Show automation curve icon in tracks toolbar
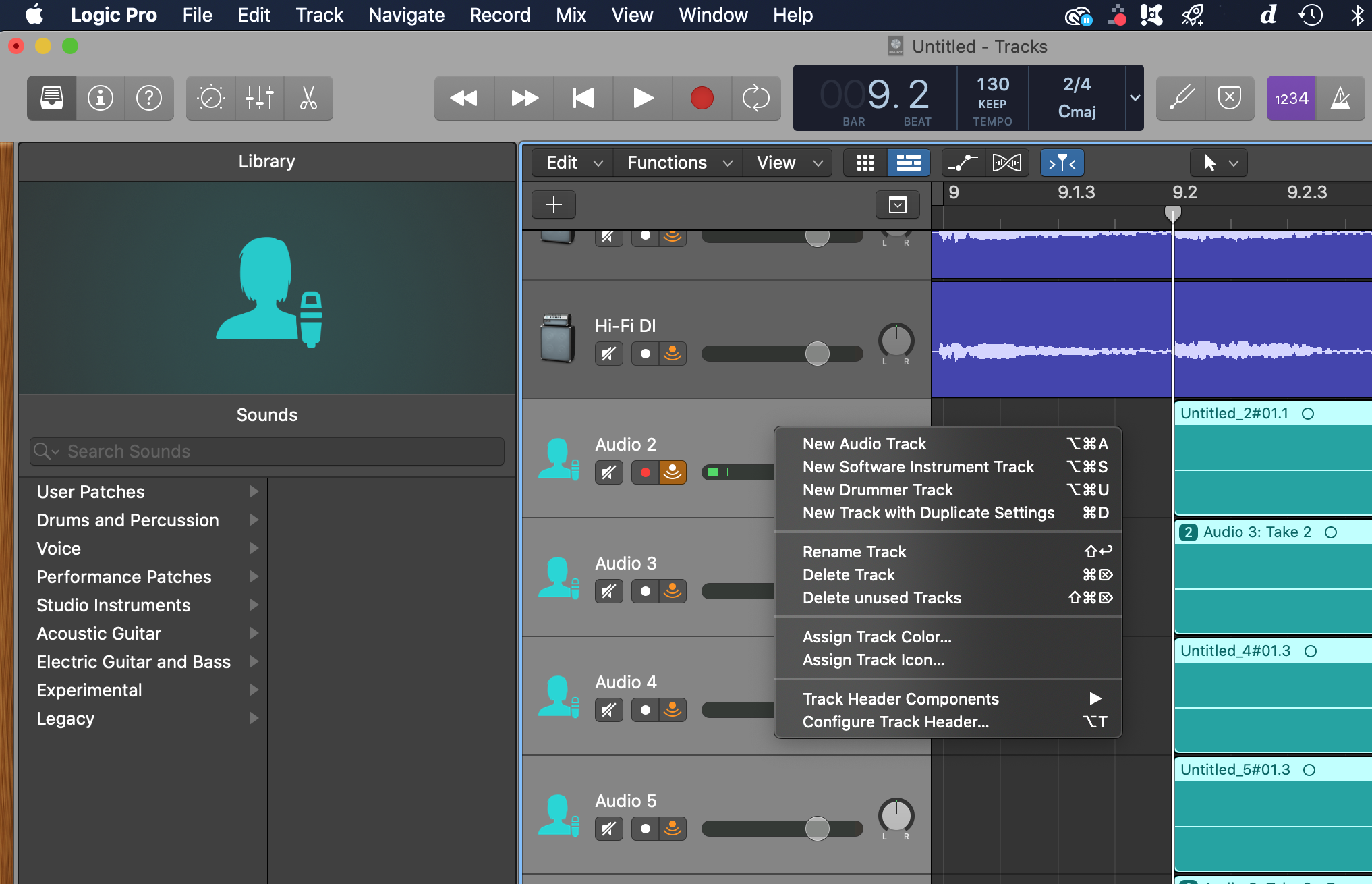The width and height of the screenshot is (1372, 884). pos(963,163)
